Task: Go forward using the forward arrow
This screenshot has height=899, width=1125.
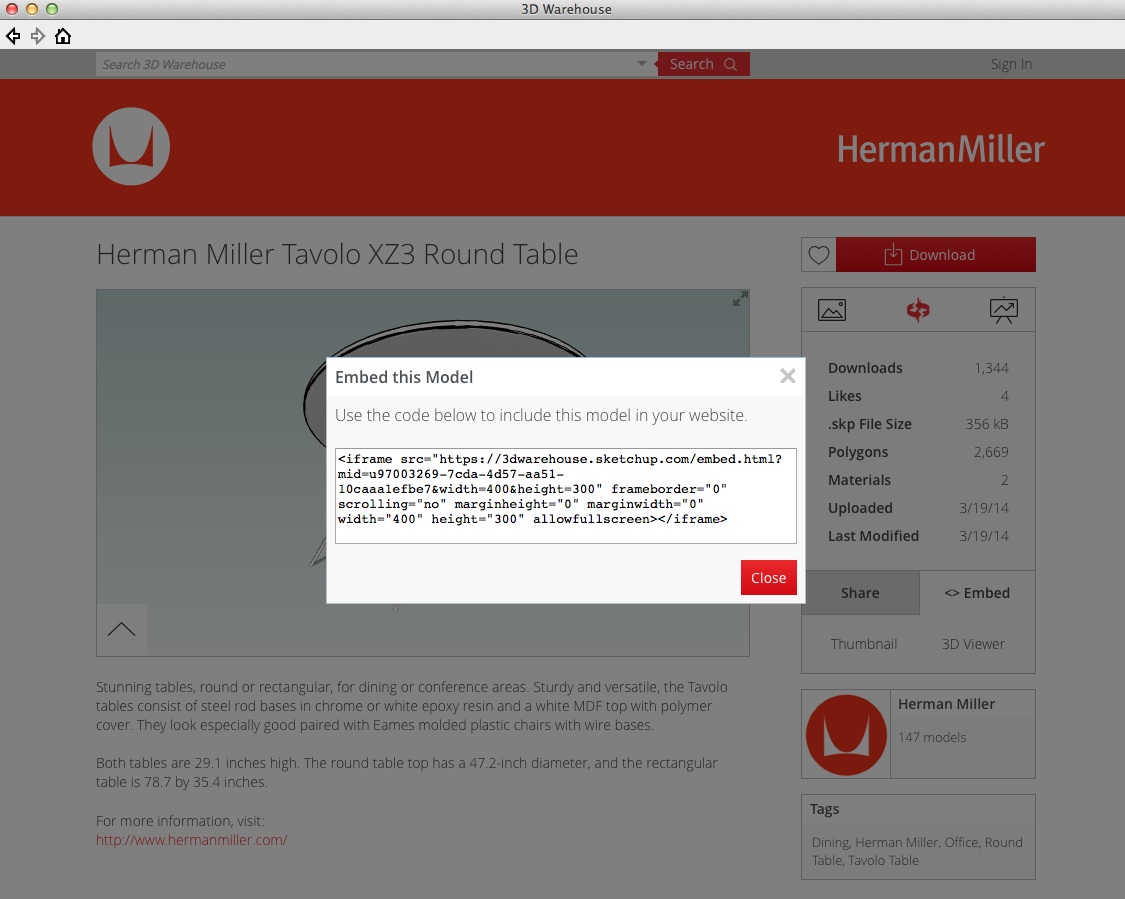Action: [37, 36]
